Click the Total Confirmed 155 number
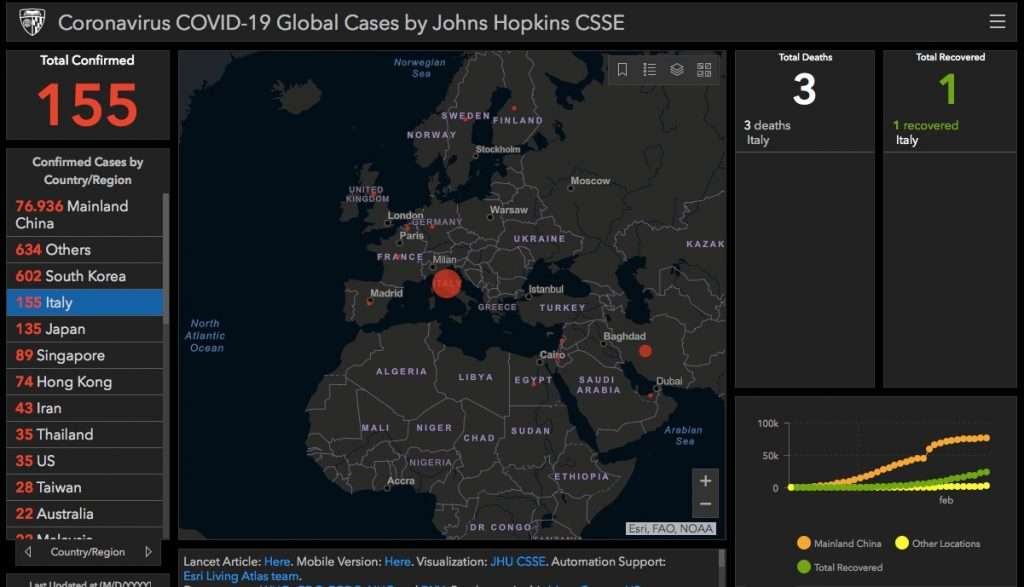 (88, 104)
